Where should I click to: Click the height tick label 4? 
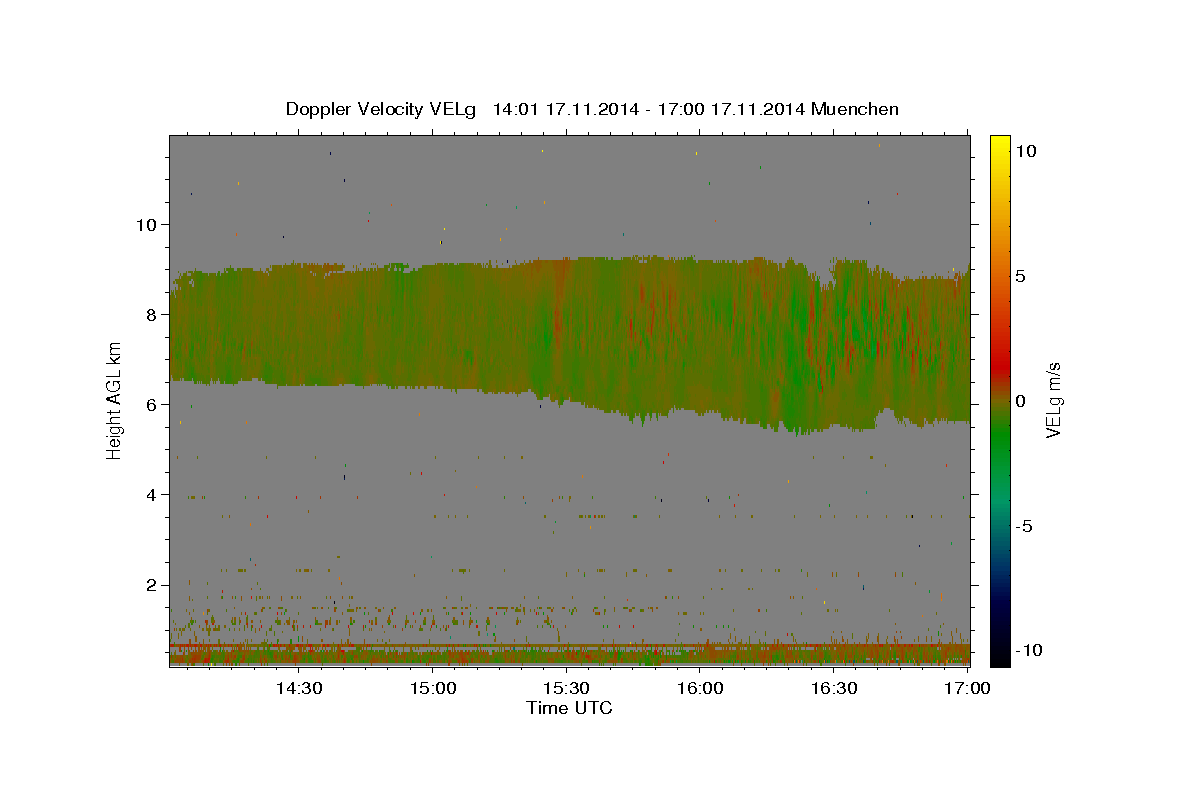[153, 495]
